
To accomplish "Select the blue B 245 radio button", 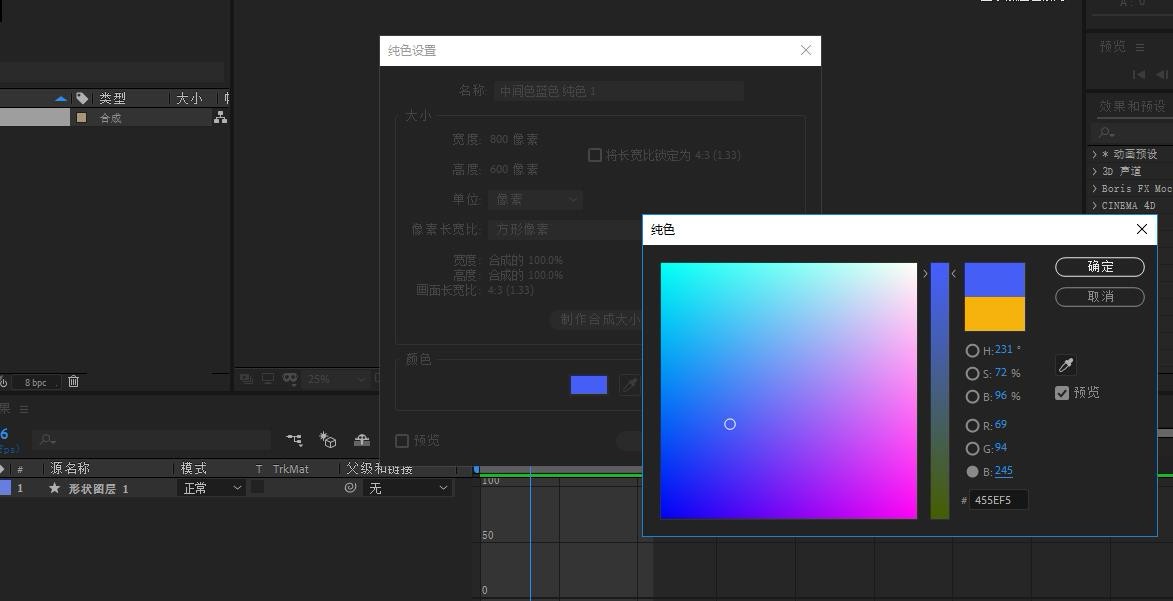I will [973, 472].
